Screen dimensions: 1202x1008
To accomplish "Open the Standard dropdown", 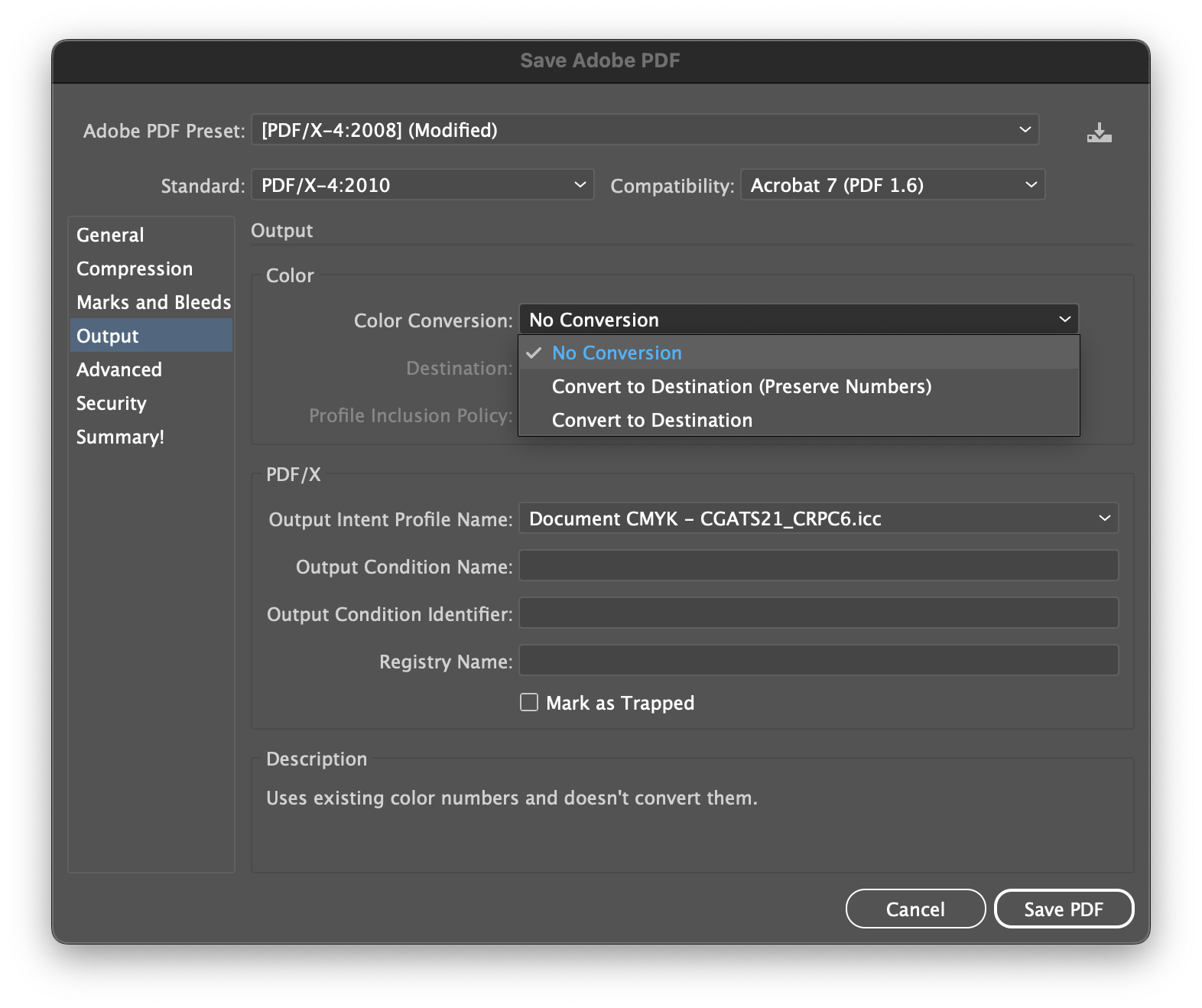I will (x=422, y=185).
